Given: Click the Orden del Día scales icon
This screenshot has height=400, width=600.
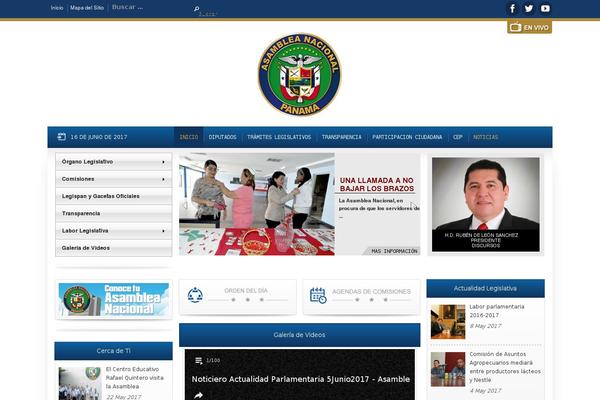Looking at the screenshot, I should [x=196, y=295].
